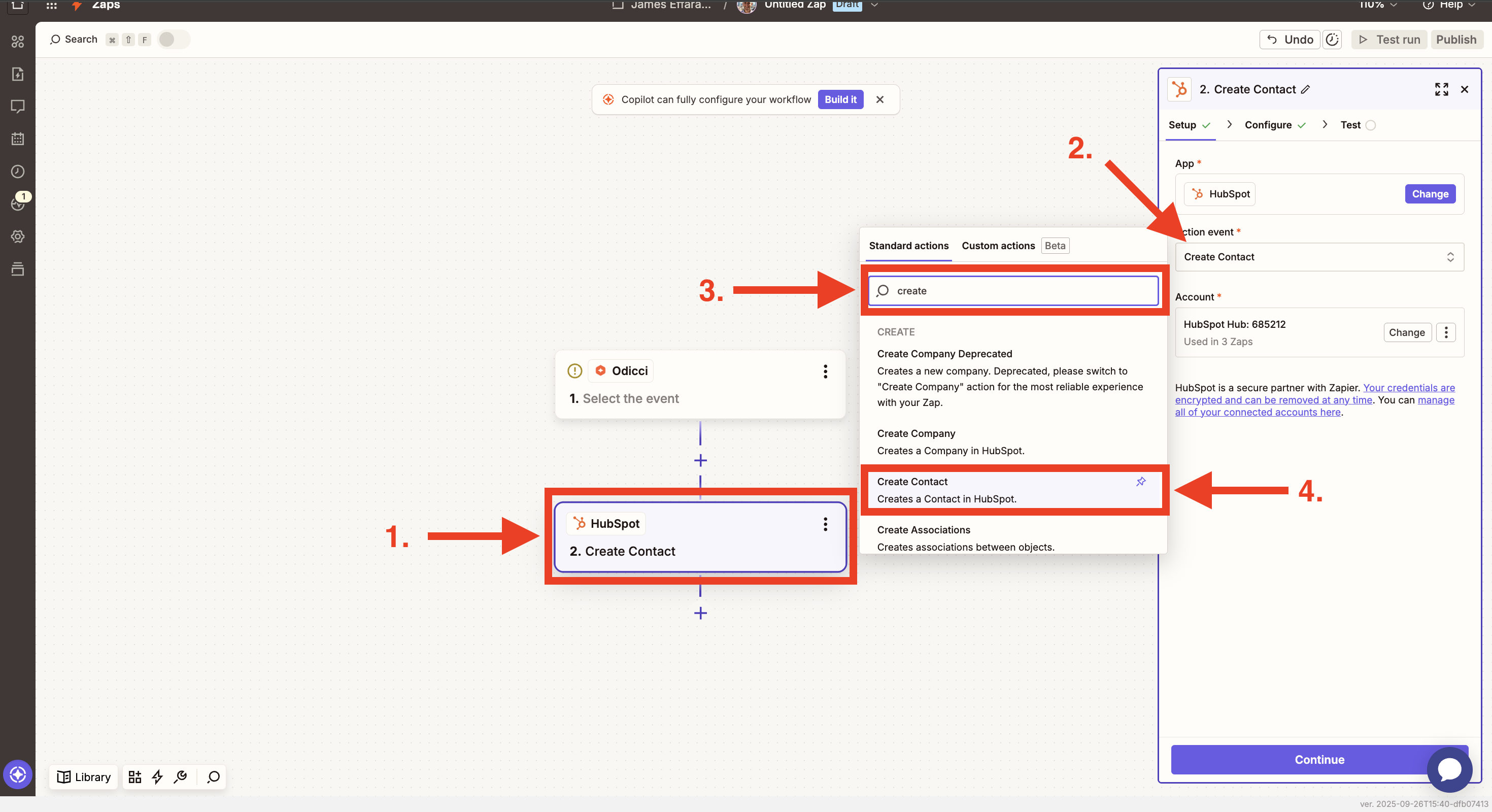Click the action search field containing create
Viewport: 1492px width, 812px height.
1013,291
